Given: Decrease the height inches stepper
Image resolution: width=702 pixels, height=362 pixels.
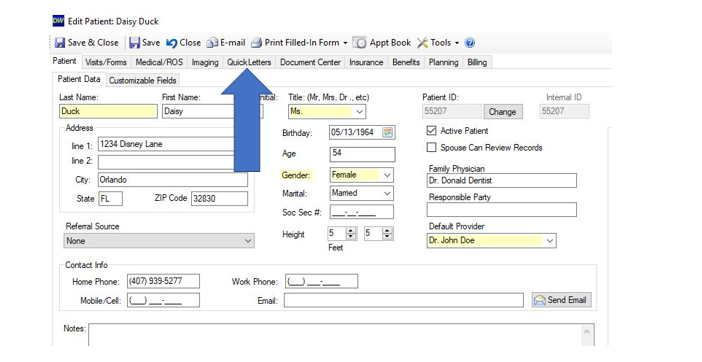Looking at the screenshot, I should pos(388,237).
